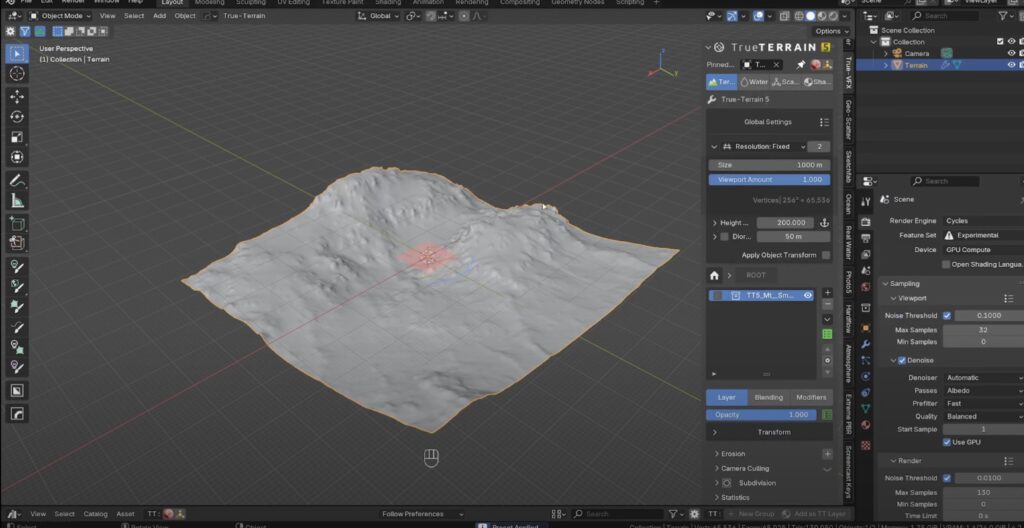The width and height of the screenshot is (1024, 528).
Task: Toggle the Diorama checkbox
Action: tap(724, 237)
